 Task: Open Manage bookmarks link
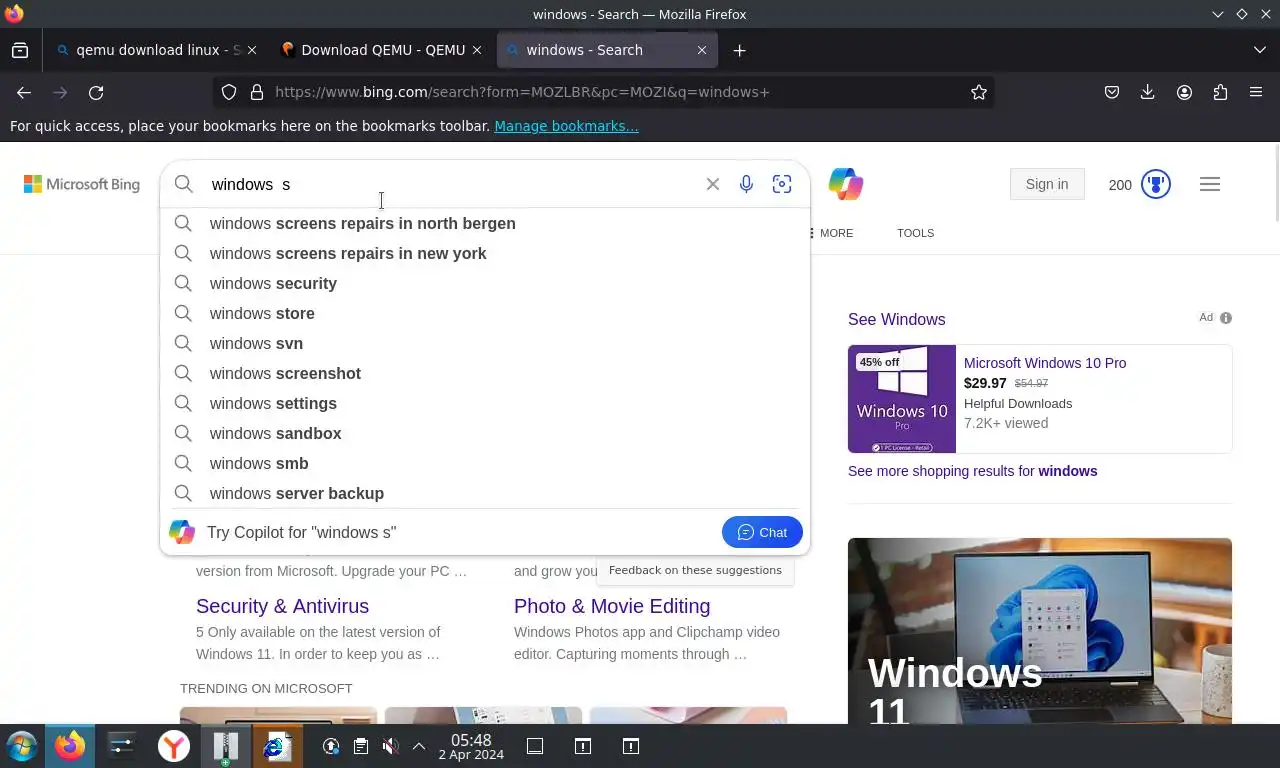566,126
